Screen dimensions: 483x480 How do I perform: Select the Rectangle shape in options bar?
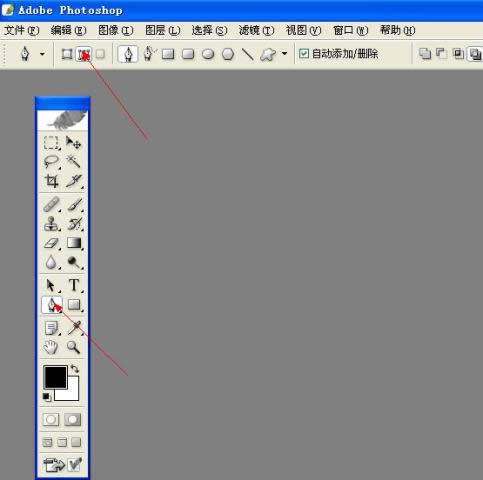[168, 54]
